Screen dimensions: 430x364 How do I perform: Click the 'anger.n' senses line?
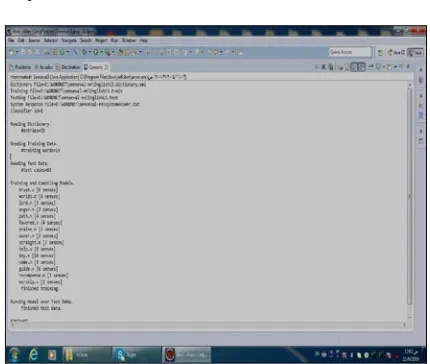pyautogui.click(x=38, y=209)
